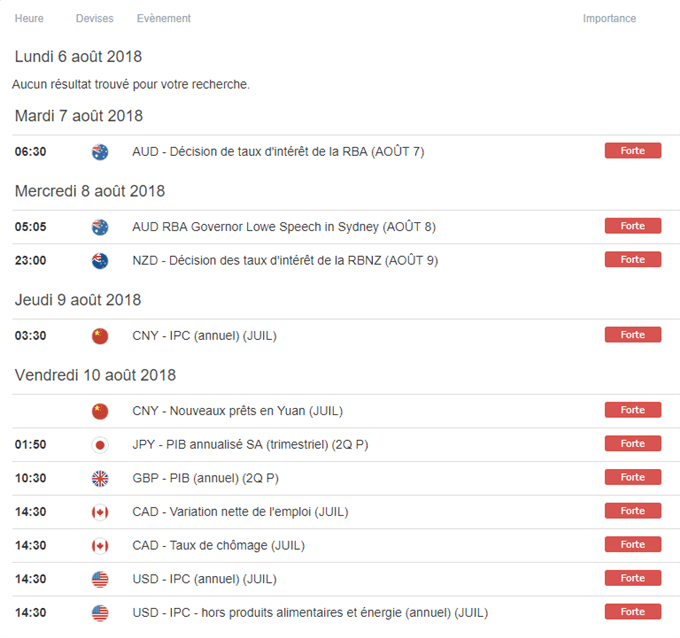Click the US flag on the USD IPC (annuel) row

pyautogui.click(x=100, y=579)
